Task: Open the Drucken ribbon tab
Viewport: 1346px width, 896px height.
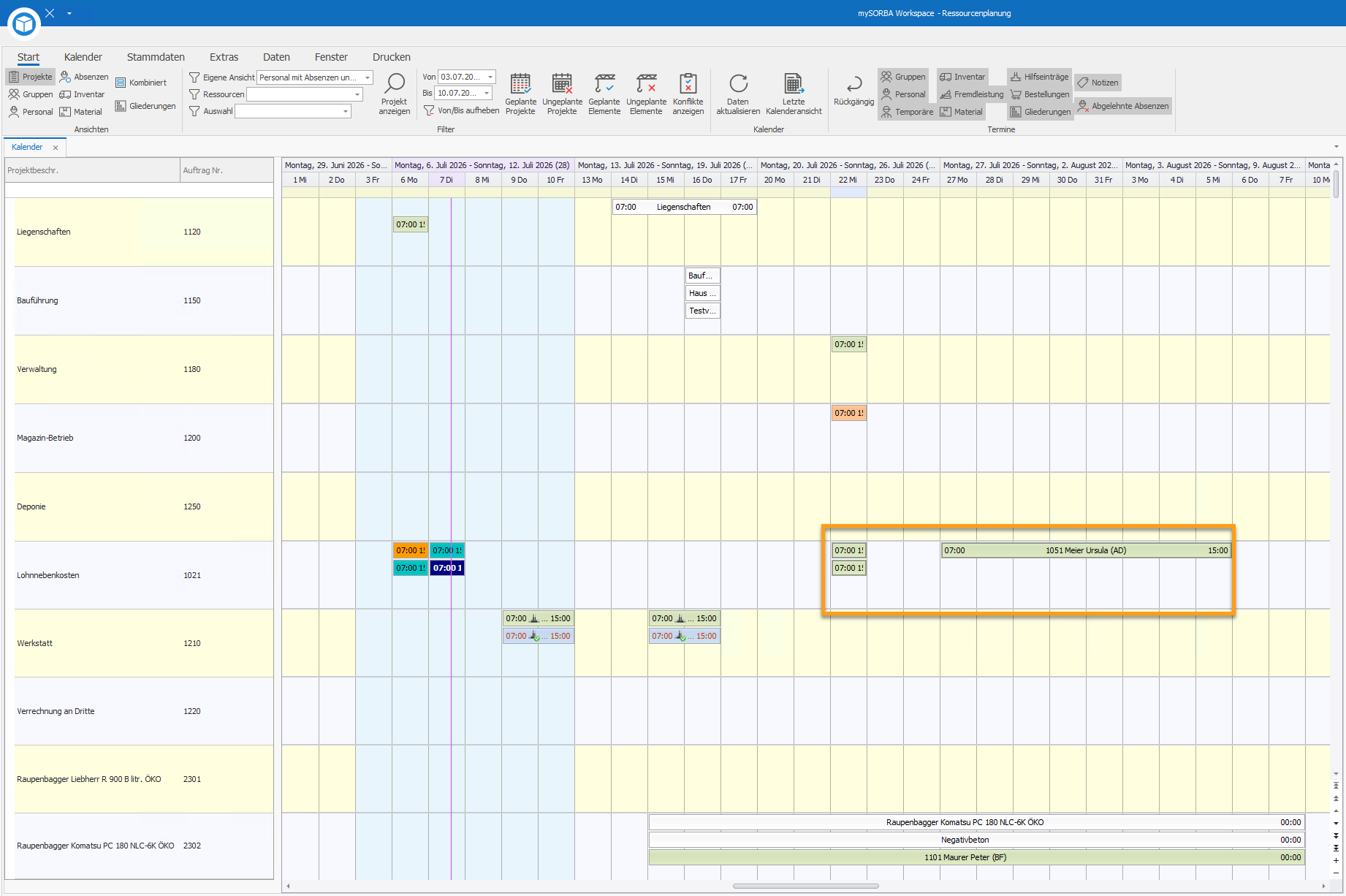Action: pos(392,57)
